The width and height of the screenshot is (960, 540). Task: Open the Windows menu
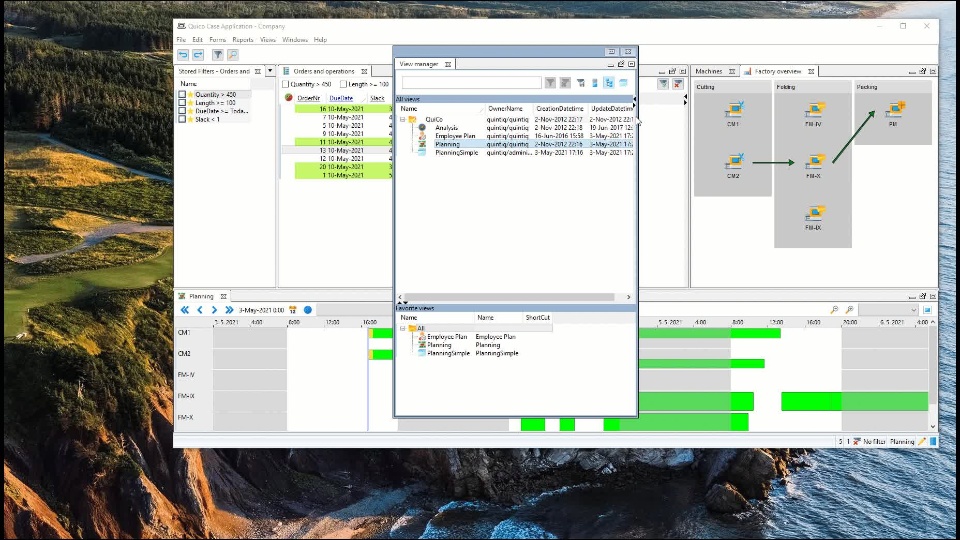pos(294,40)
